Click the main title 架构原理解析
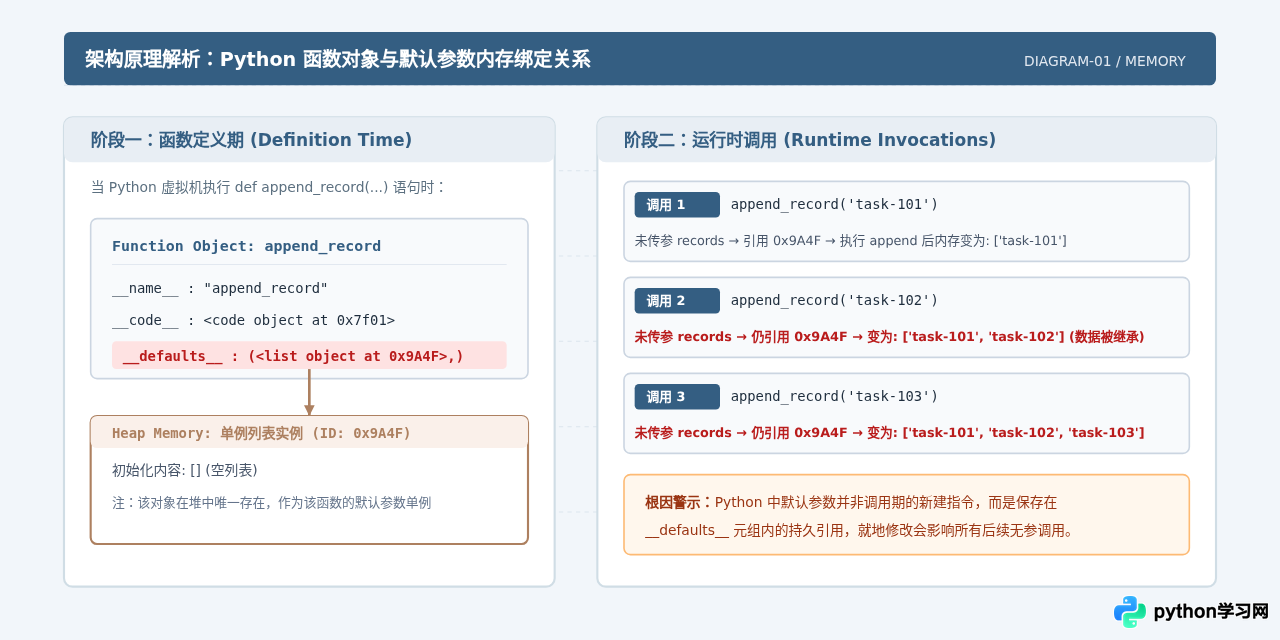The height and width of the screenshot is (640, 1280). coord(338,59)
